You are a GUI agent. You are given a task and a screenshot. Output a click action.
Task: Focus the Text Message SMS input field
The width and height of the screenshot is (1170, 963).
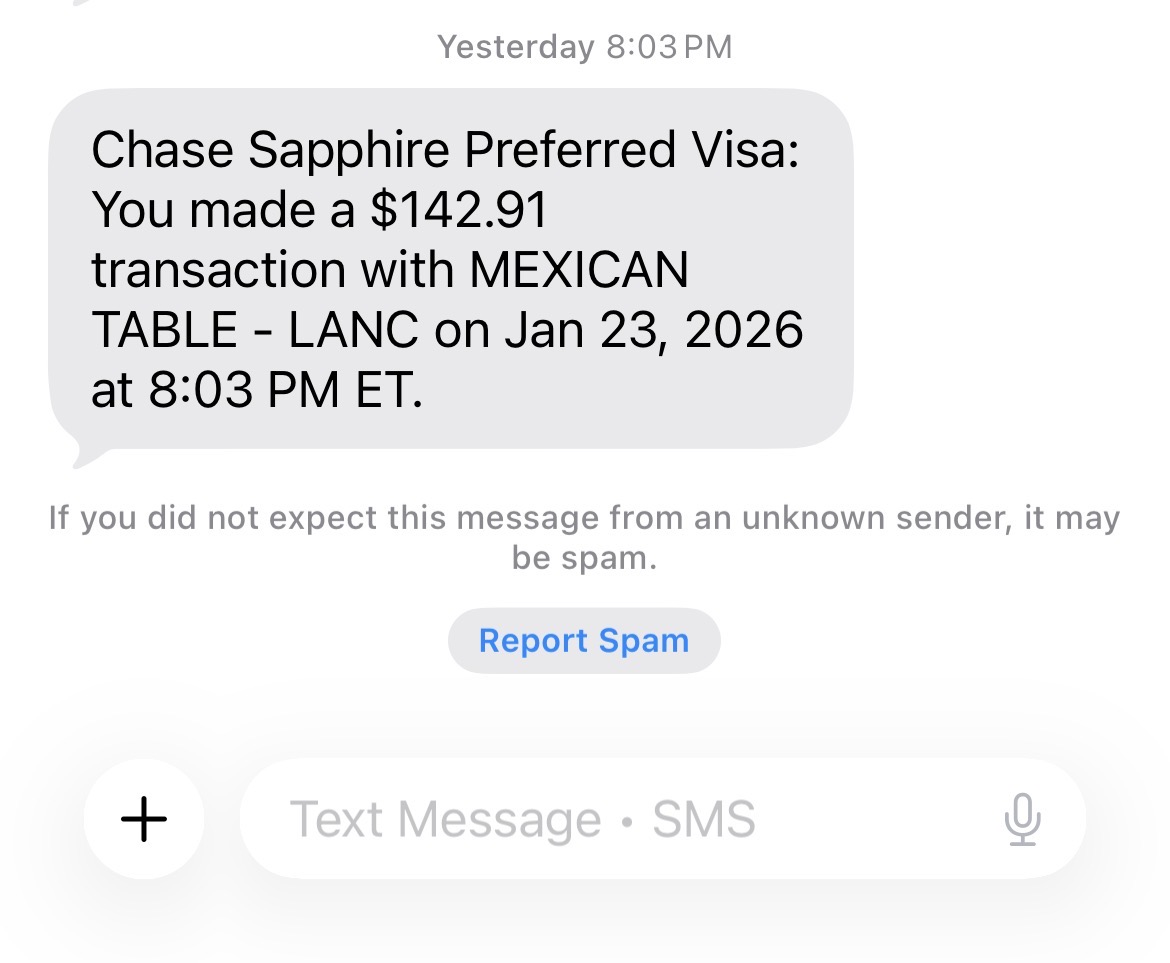point(620,819)
